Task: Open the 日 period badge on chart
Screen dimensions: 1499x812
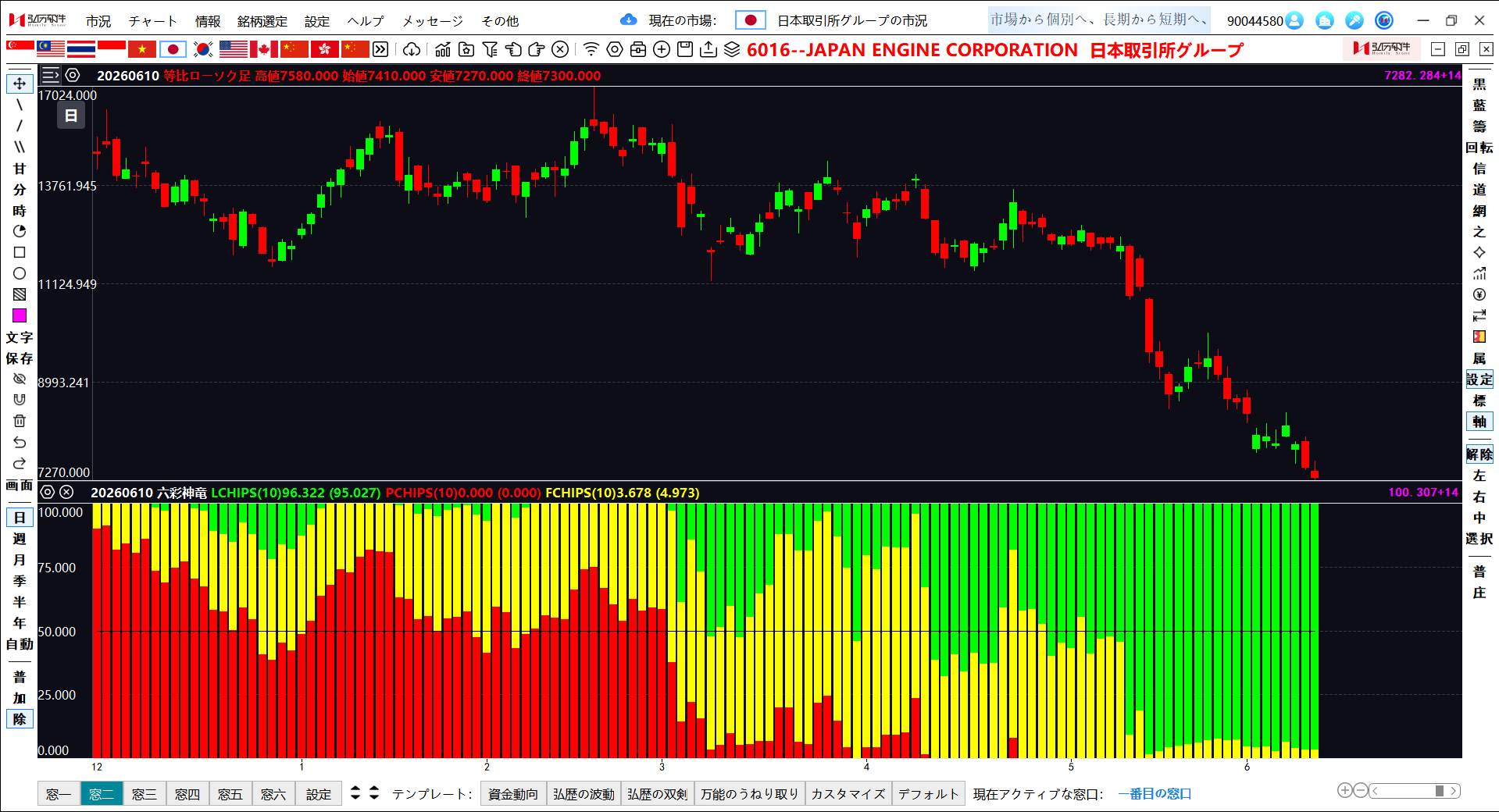Action: tap(70, 116)
